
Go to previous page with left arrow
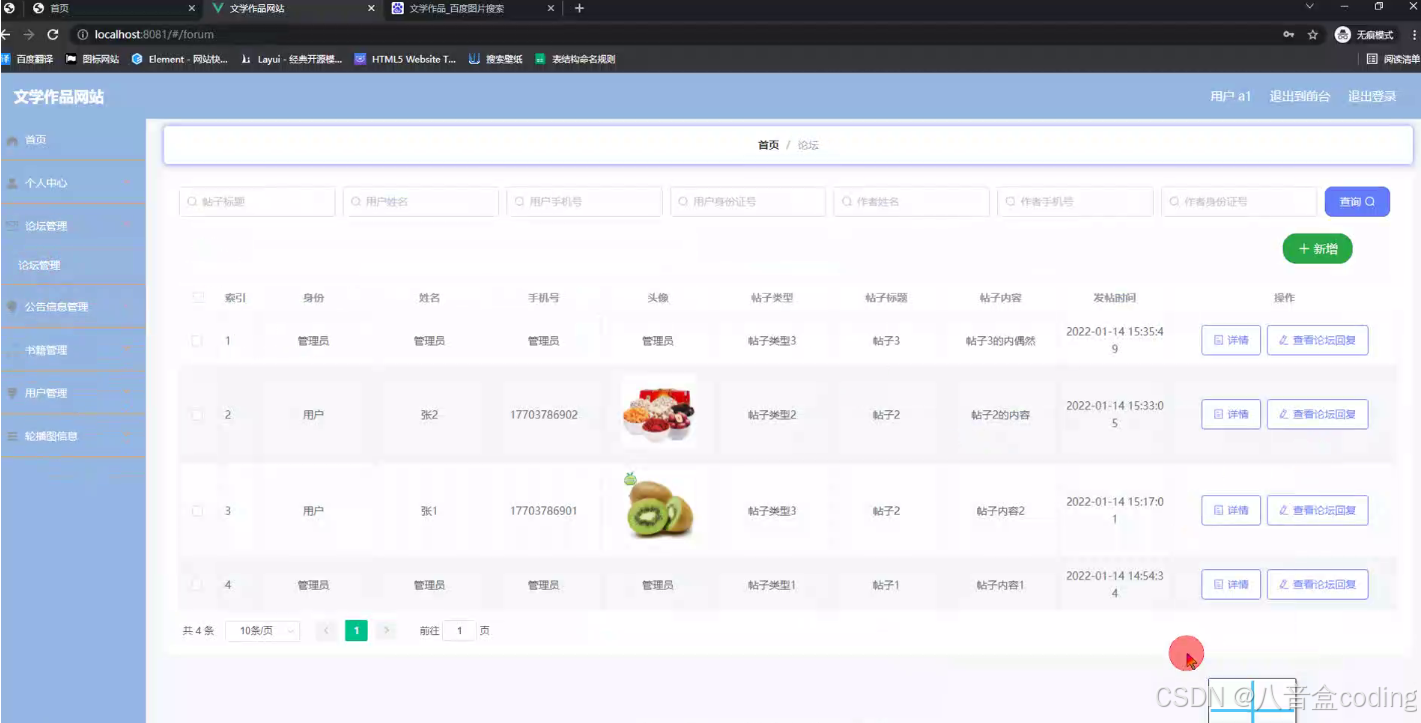coord(326,631)
